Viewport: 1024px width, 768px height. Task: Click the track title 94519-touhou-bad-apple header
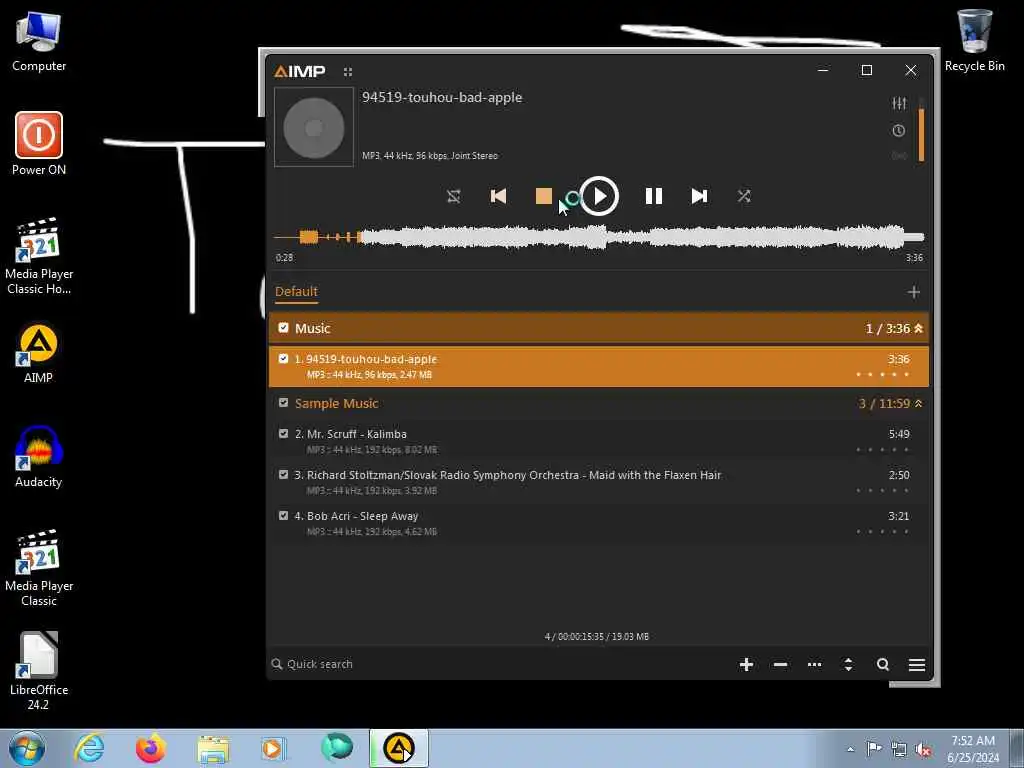[x=442, y=97]
